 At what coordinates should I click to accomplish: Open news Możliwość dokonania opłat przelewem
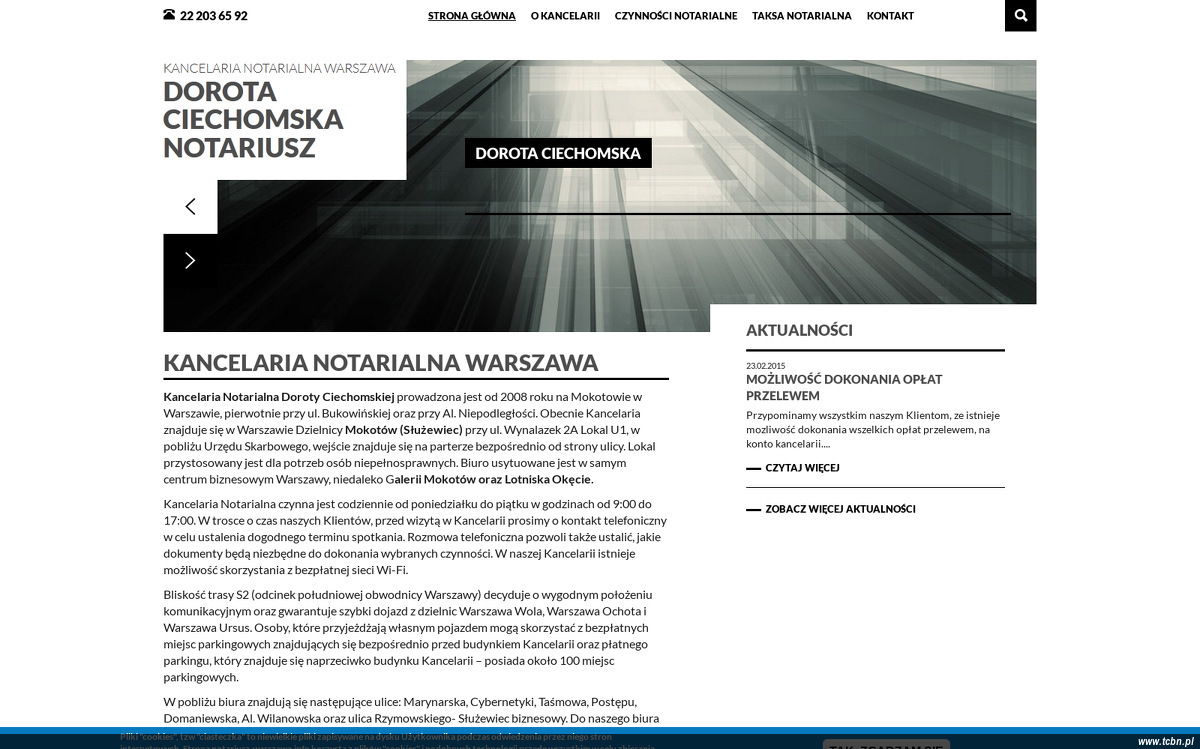click(x=844, y=387)
